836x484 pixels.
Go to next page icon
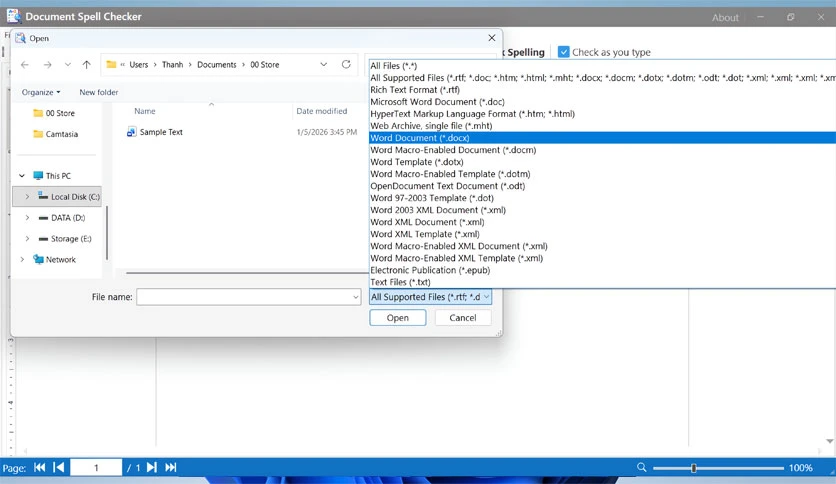click(151, 467)
